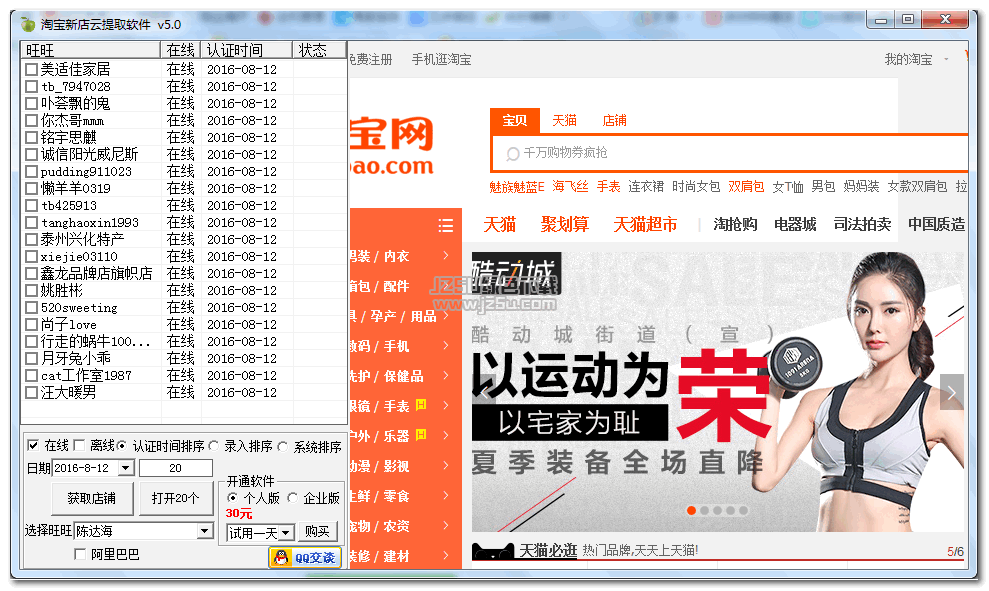Expand 眼镜 / 手表 category arrow
This screenshot has height=591, width=989.
pyautogui.click(x=446, y=406)
